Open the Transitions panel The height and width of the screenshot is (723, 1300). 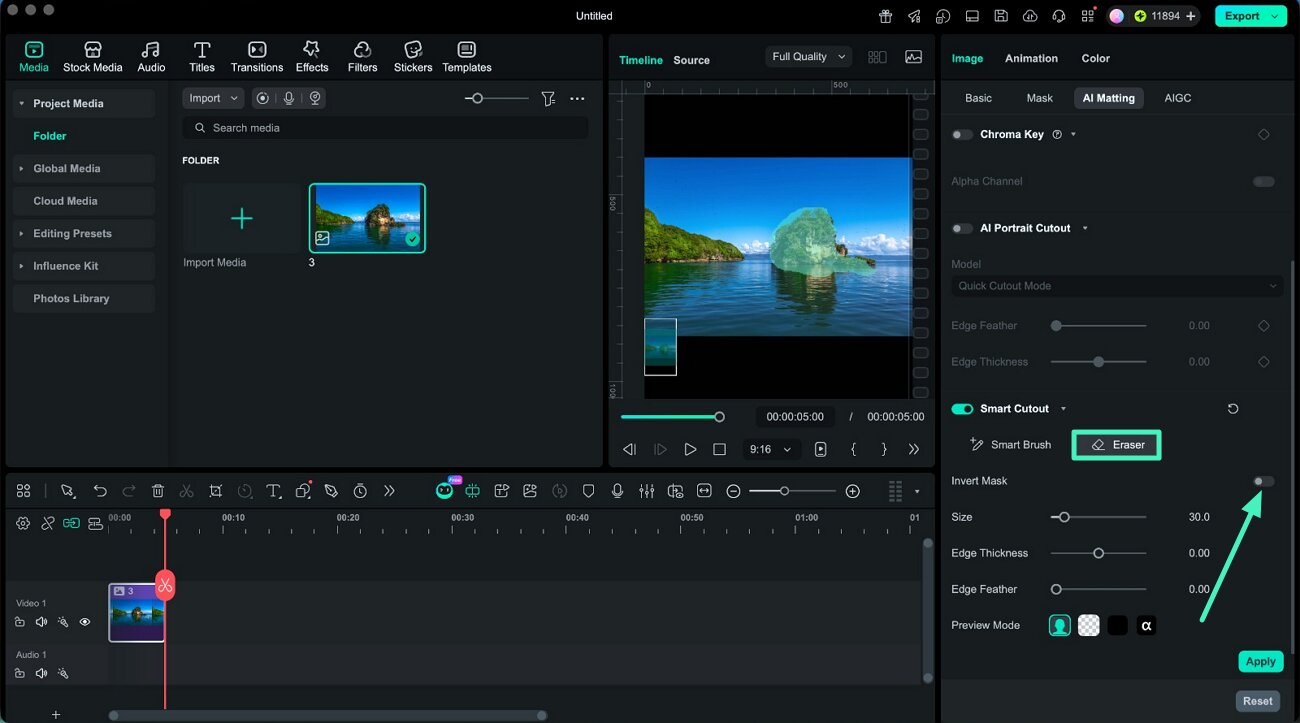point(257,57)
